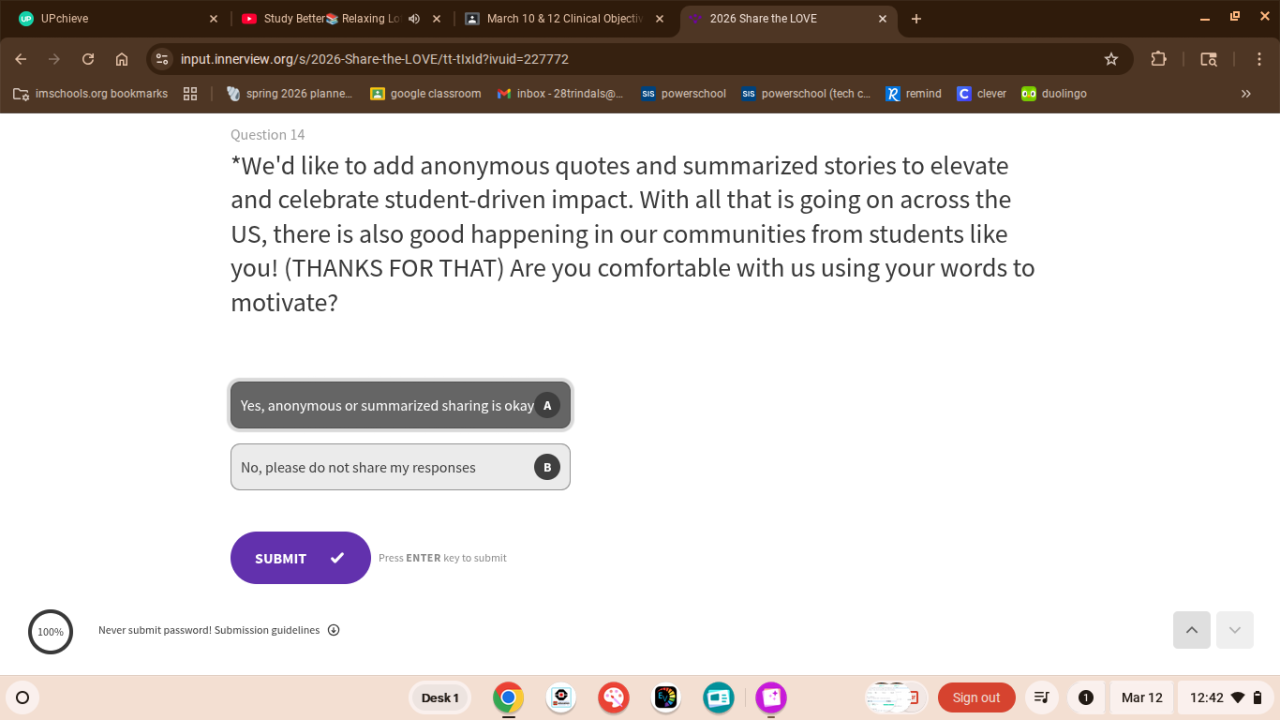The height and width of the screenshot is (720, 1280).
Task: Click the address bar URL field
Action: pyautogui.click(x=600, y=59)
